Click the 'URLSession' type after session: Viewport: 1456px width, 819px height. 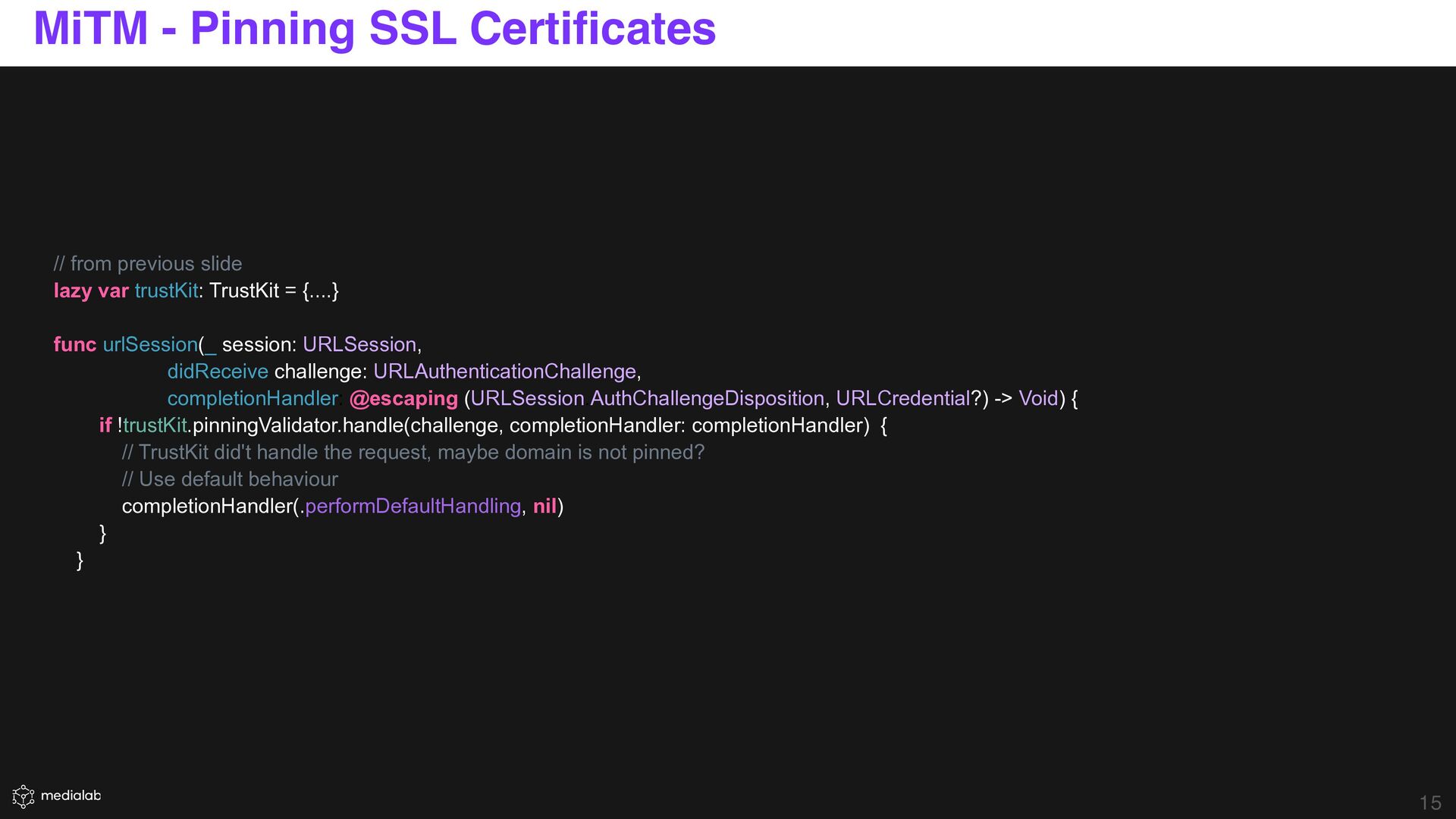359,344
